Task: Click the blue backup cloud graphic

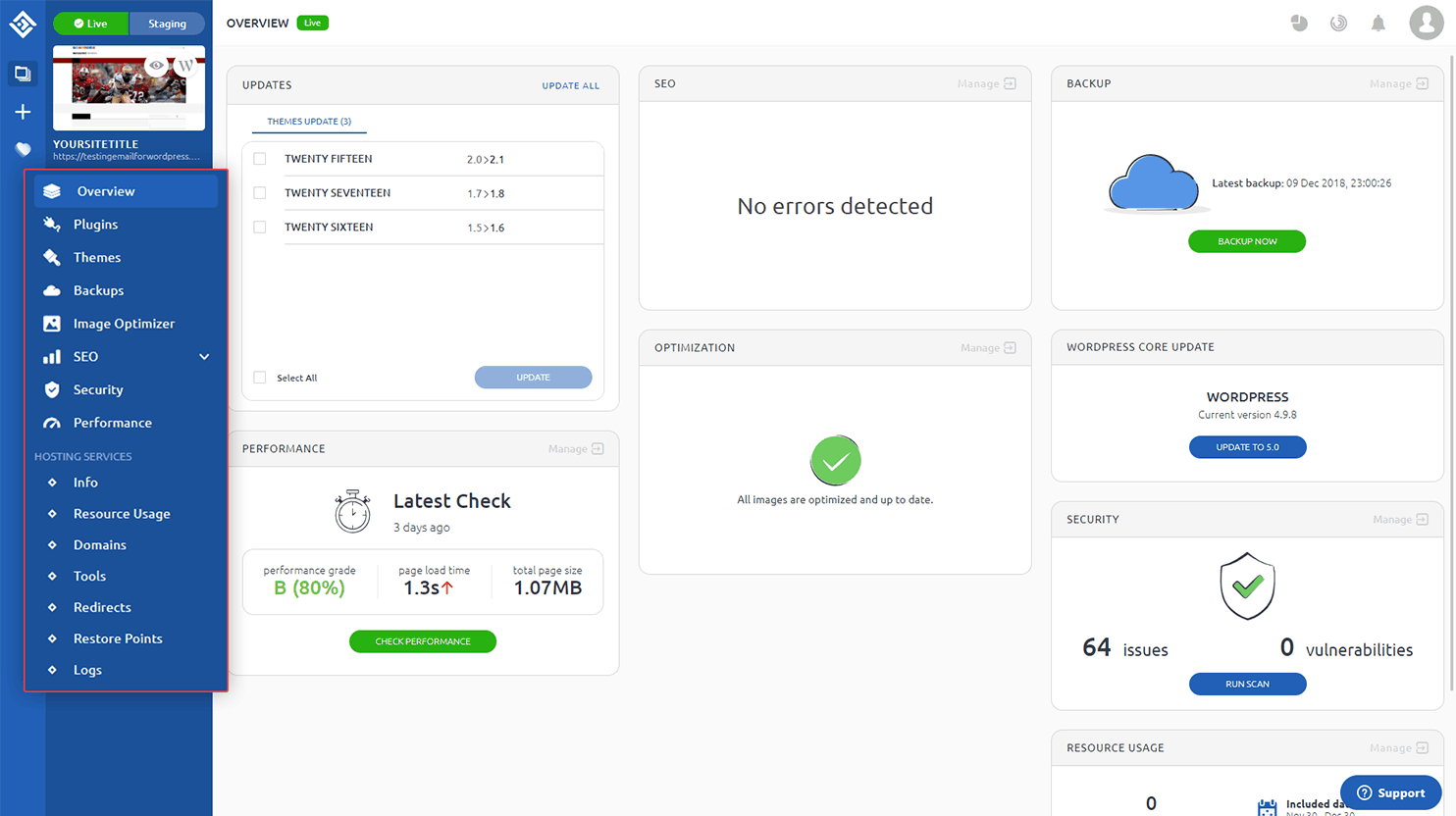Action: [x=1154, y=183]
